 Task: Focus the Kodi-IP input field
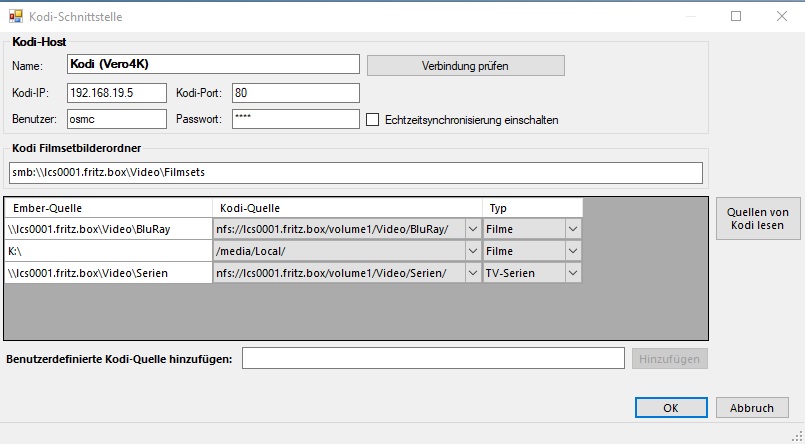117,93
